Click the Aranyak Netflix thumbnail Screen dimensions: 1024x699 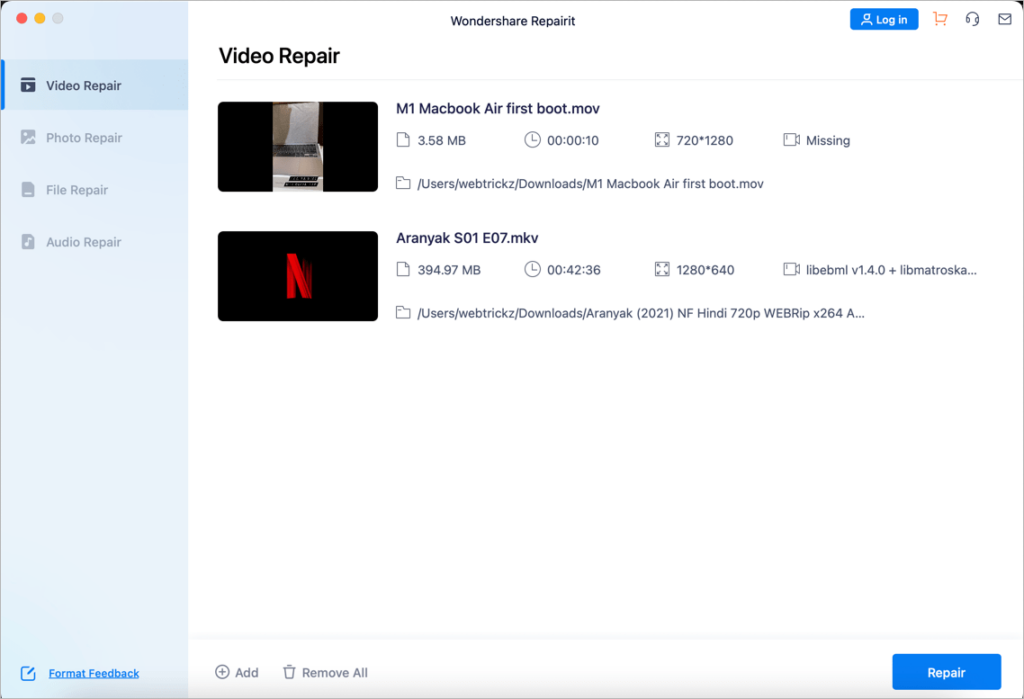(297, 276)
